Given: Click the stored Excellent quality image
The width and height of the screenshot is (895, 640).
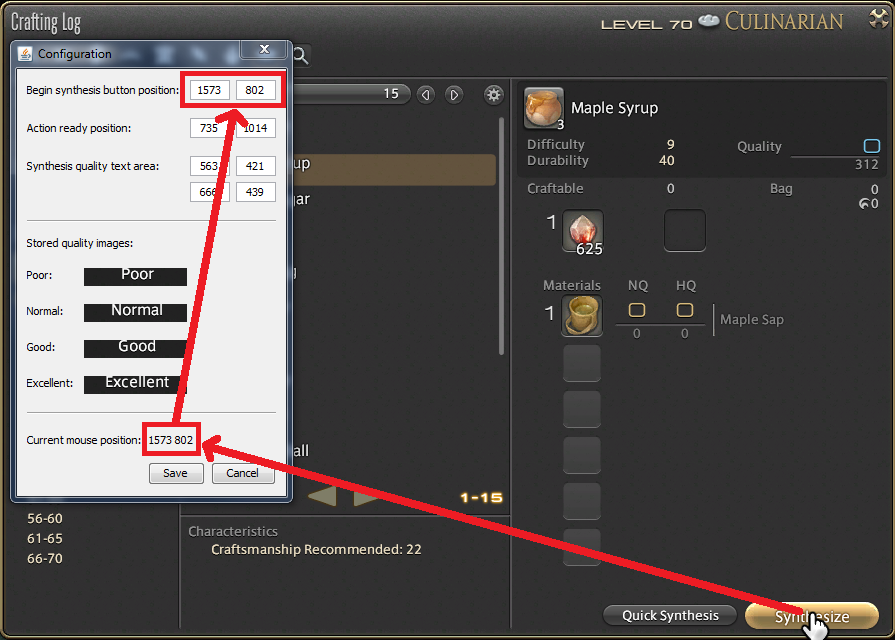Looking at the screenshot, I should pos(135,384).
